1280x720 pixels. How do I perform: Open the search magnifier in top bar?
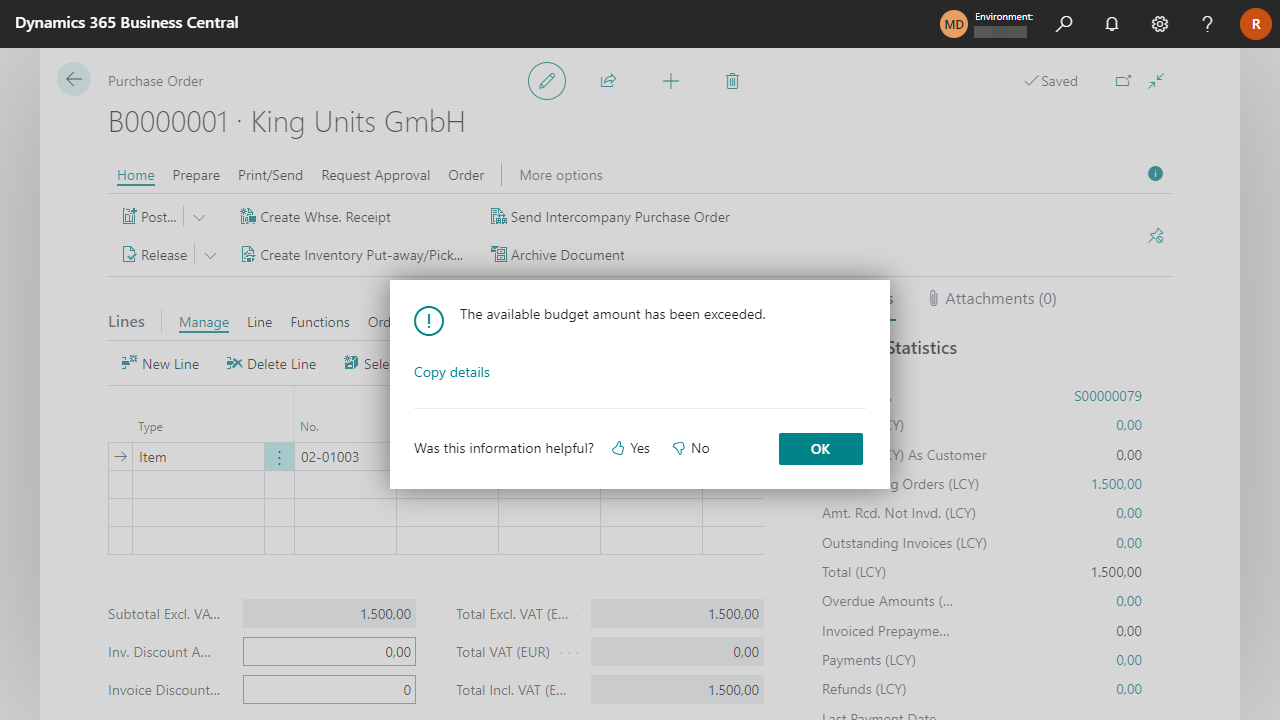(x=1064, y=24)
